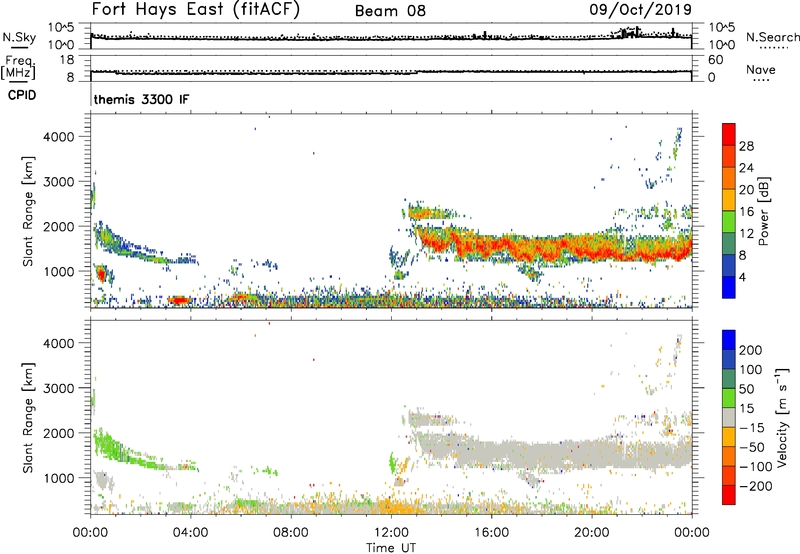800x554 pixels.
Task: Click the 200 label on Velocity colorbar
Action: coord(751,350)
